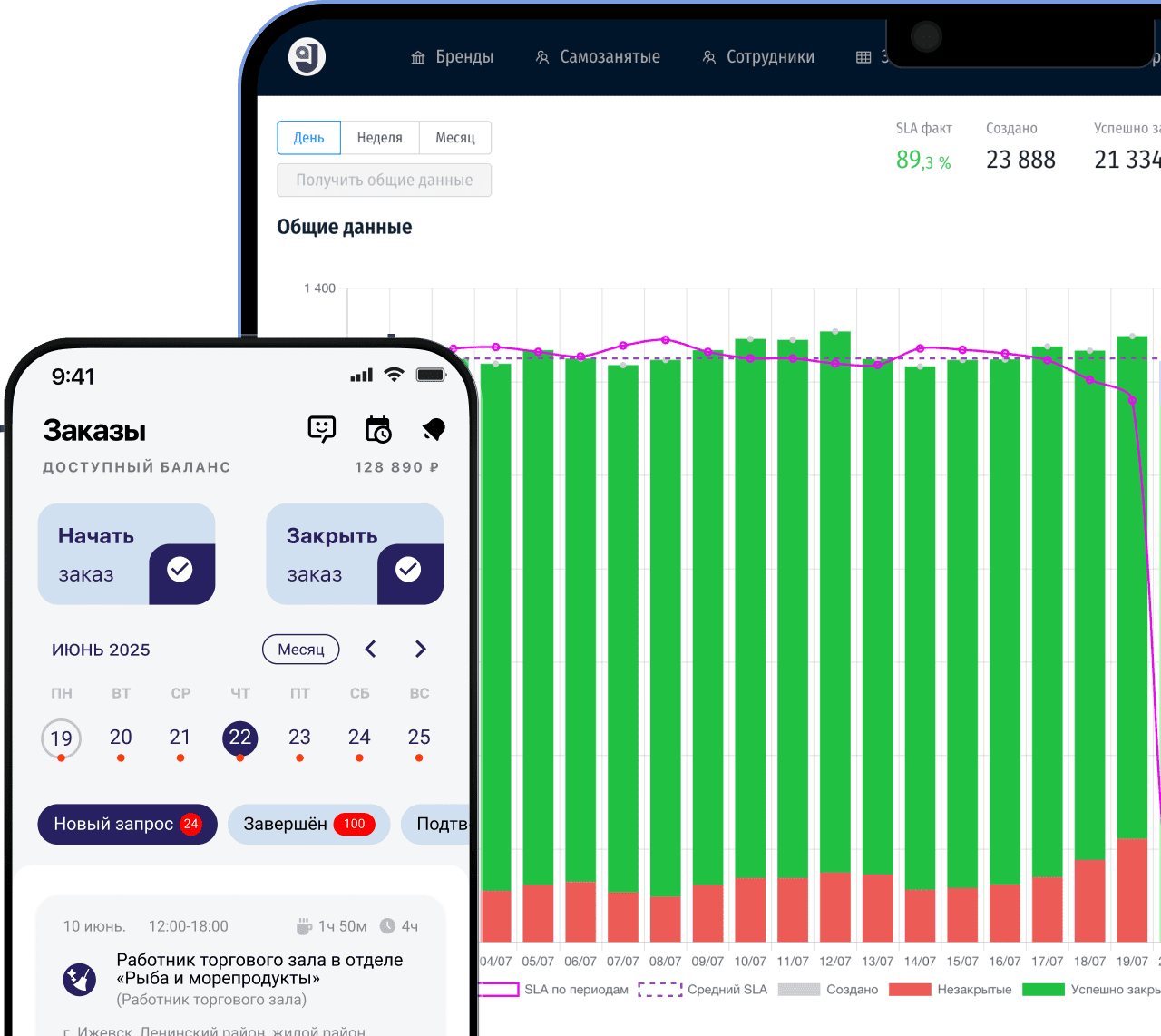Click the Создано 23 888 value
The width and height of the screenshot is (1161, 1036).
(x=1020, y=161)
